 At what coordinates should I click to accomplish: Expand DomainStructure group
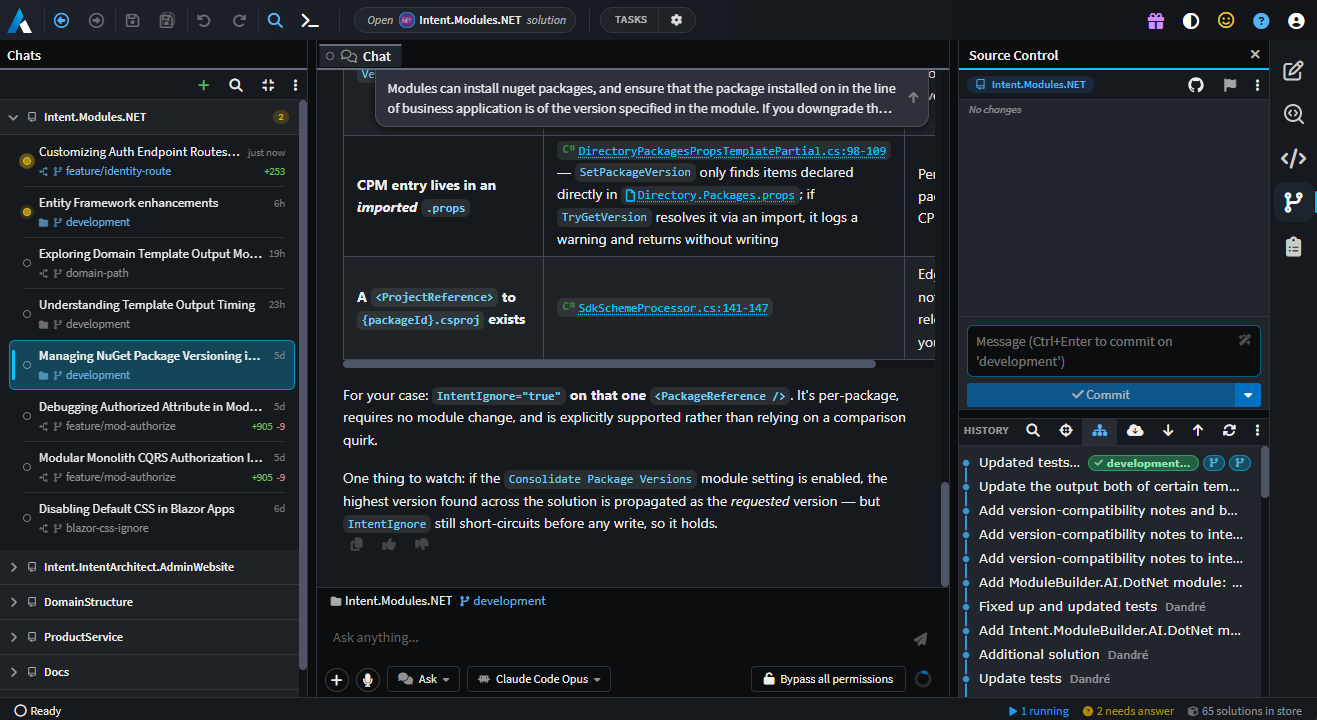click(x=13, y=602)
